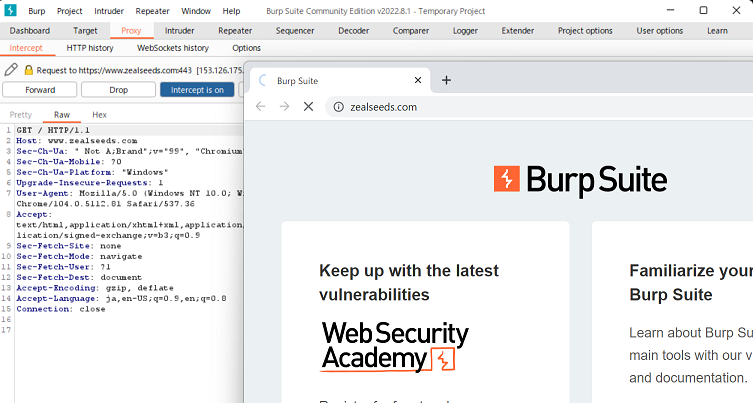Image resolution: width=753 pixels, height=403 pixels.
Task: Open the Intruder menu
Action: [x=109, y=11]
